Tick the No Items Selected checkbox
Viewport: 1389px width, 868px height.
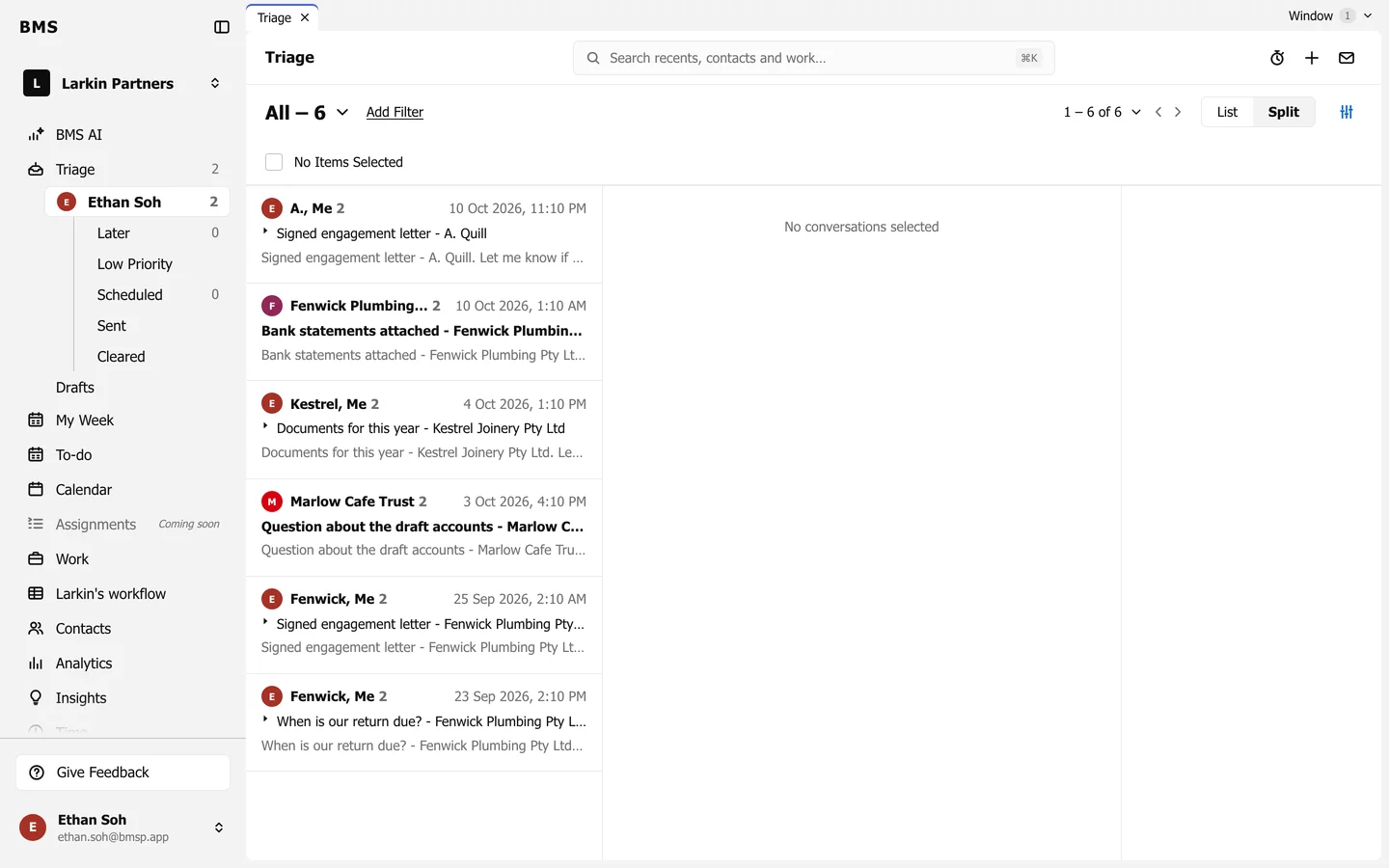click(x=274, y=162)
